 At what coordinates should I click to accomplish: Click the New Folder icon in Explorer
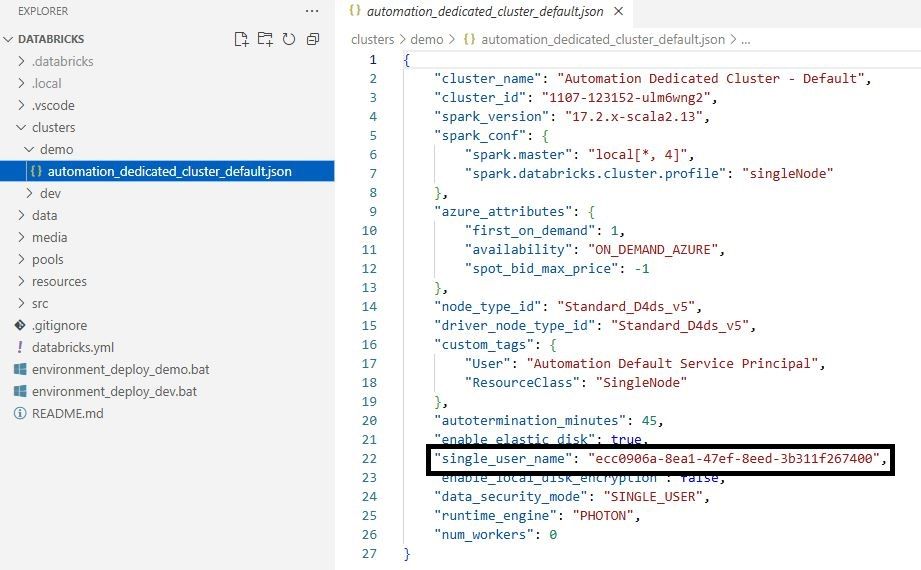coord(265,39)
